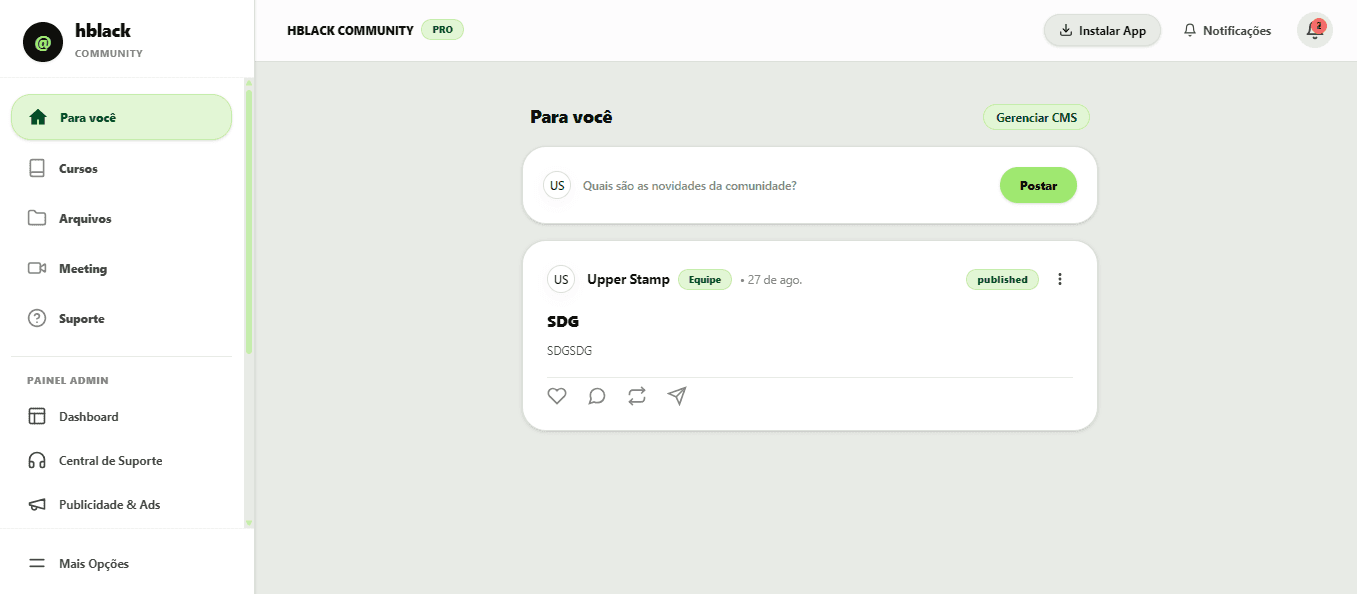
Task: Click the SDG post title
Action: point(563,321)
